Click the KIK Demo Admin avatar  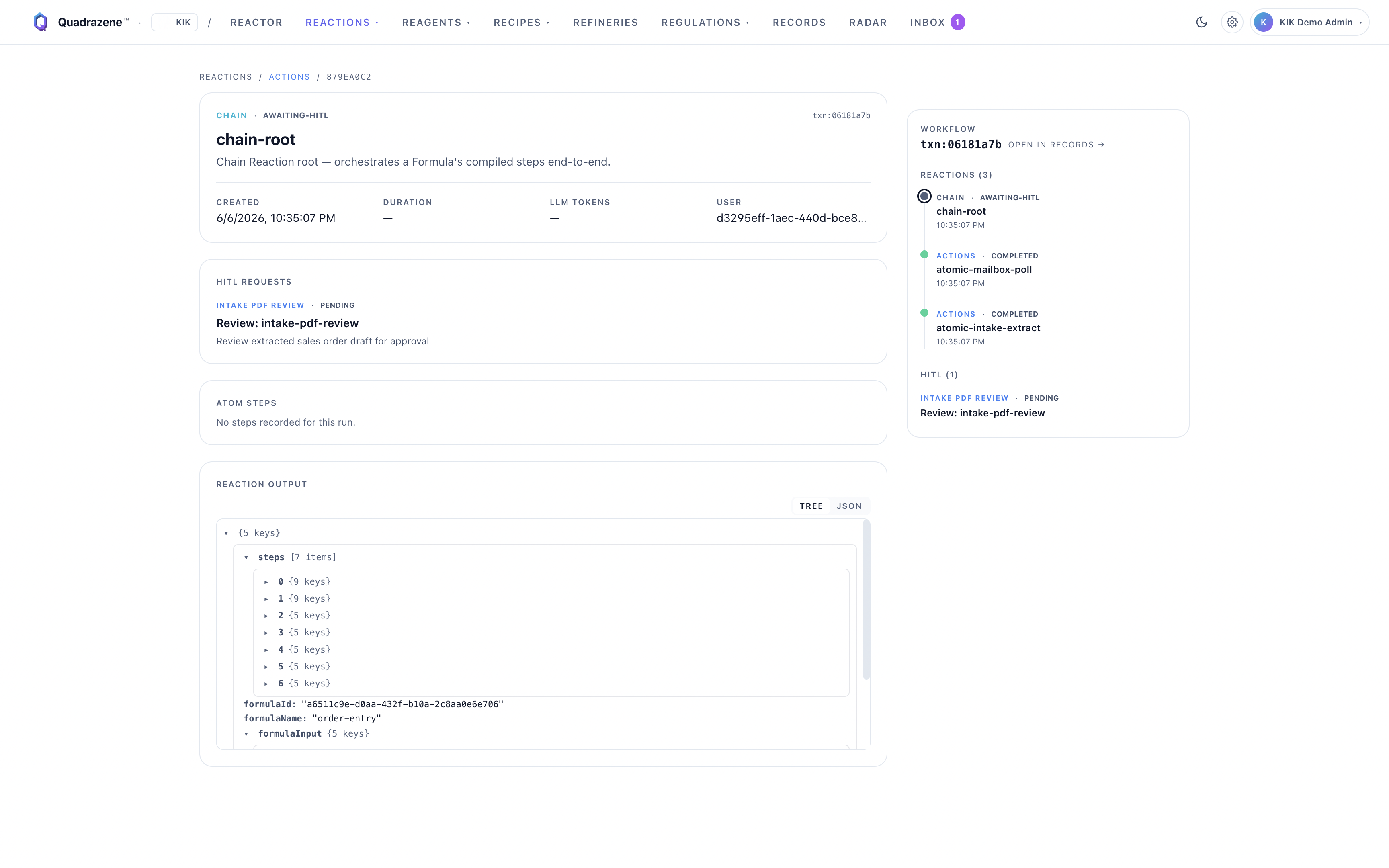coord(1263,23)
